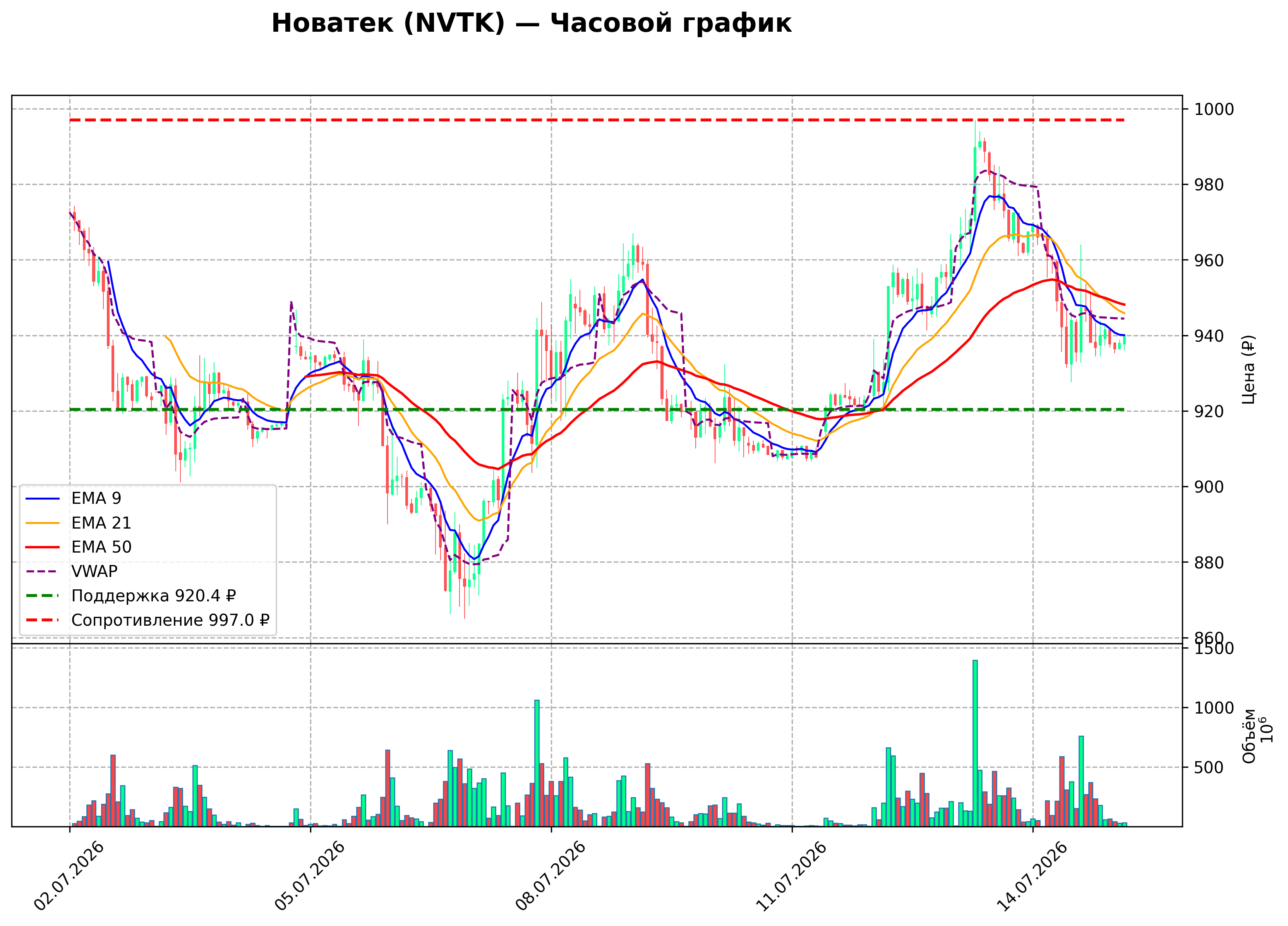
Task: Click the date label 05.07.2026
Action: click(x=310, y=876)
